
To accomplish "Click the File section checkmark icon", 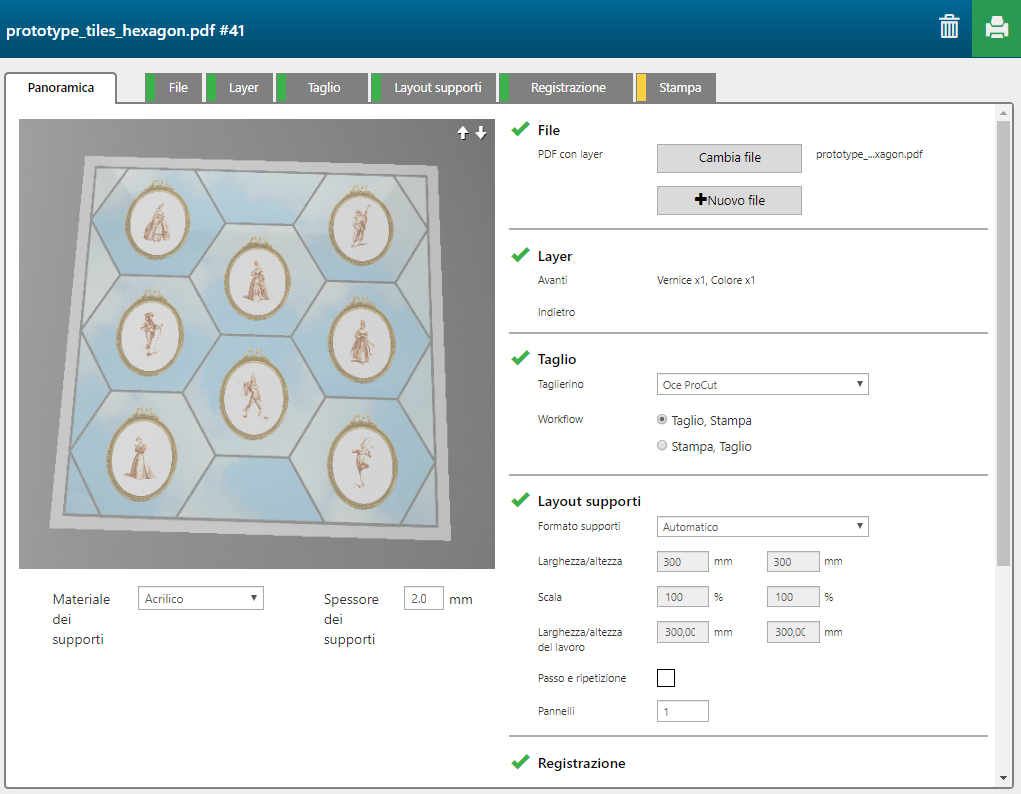I will coord(520,129).
